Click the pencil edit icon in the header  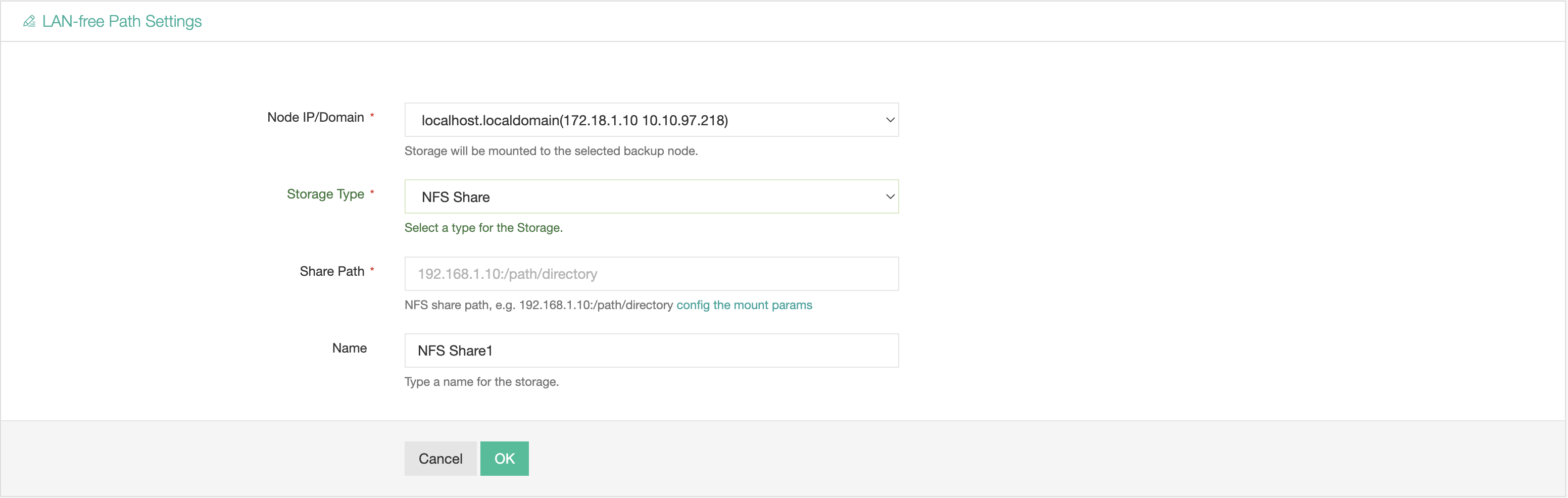(x=29, y=21)
